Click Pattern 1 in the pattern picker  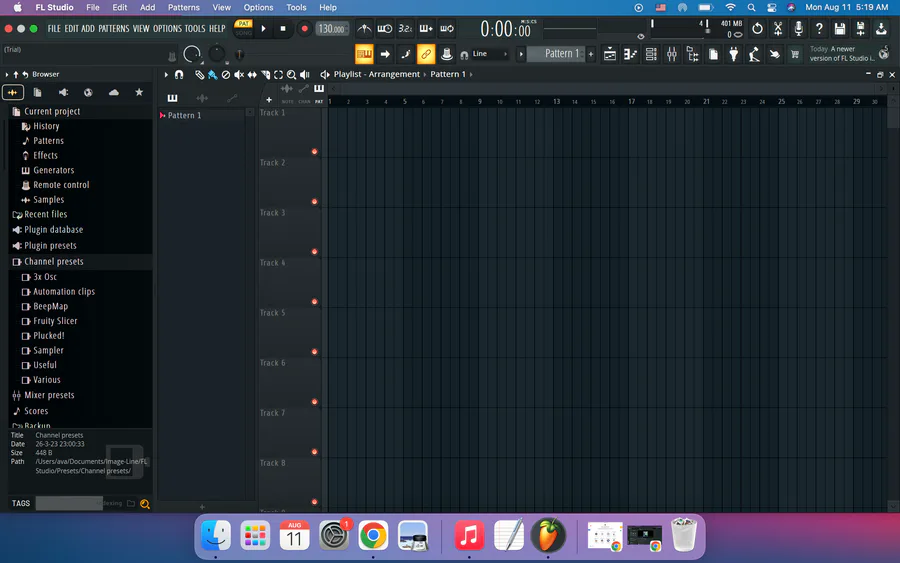(x=184, y=115)
